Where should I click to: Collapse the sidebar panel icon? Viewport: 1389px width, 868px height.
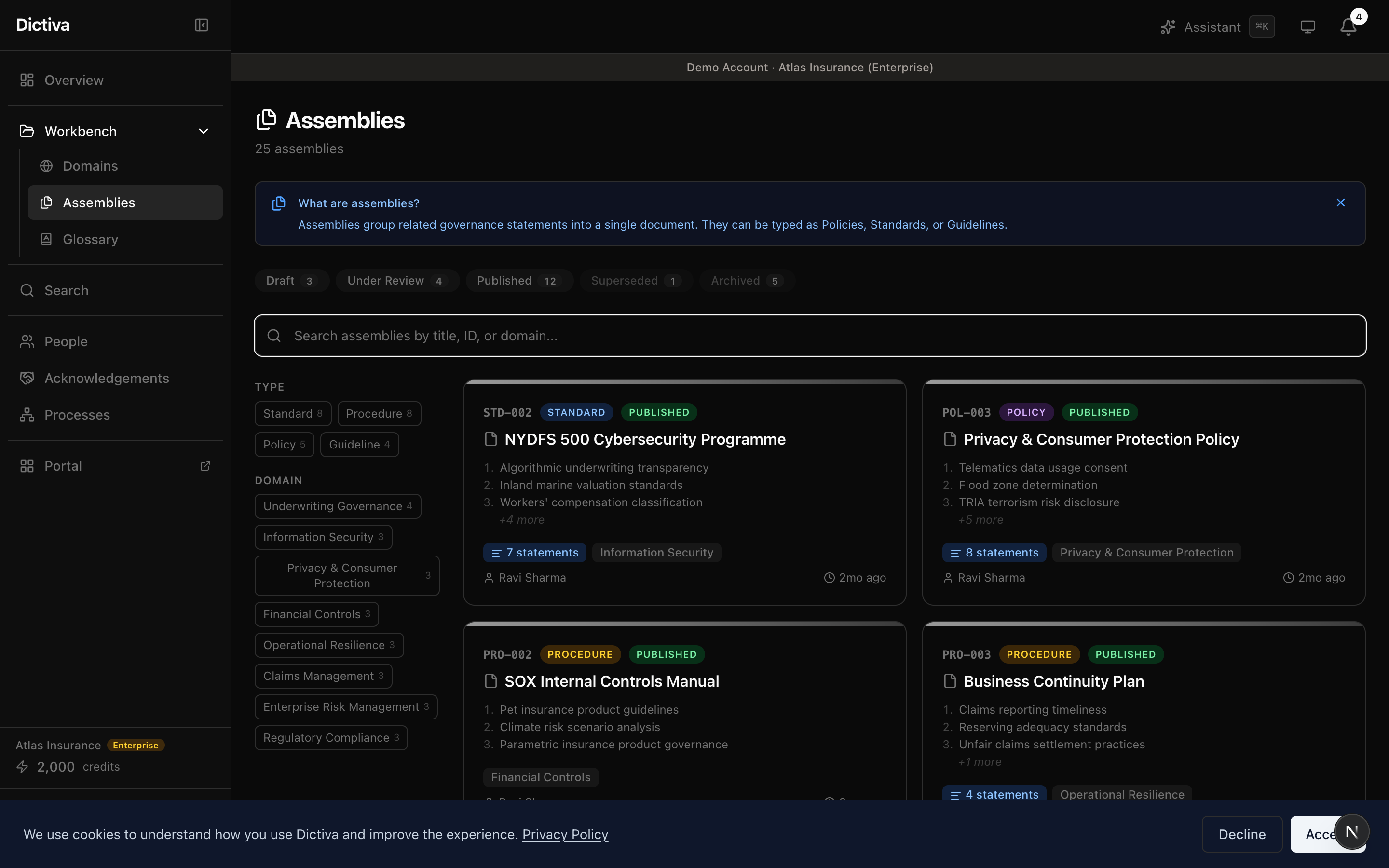click(x=202, y=25)
